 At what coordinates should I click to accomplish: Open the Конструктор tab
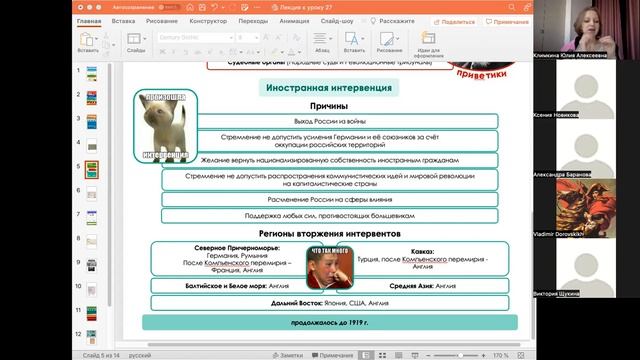pyautogui.click(x=208, y=21)
